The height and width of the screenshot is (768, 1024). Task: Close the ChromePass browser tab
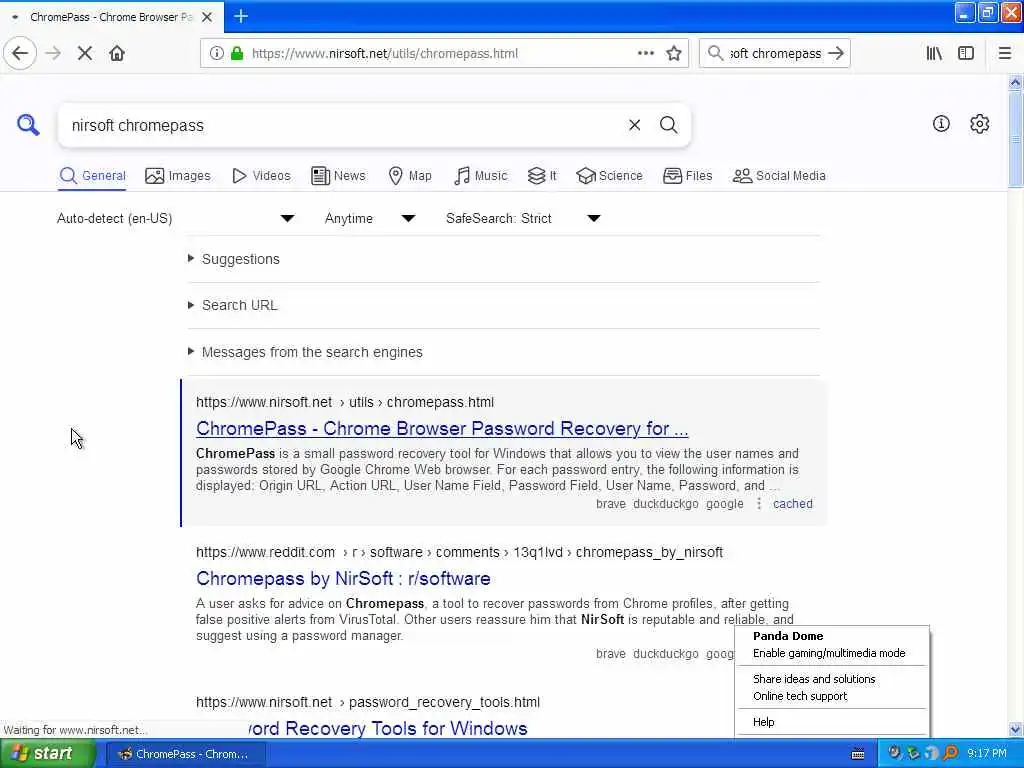[207, 17]
